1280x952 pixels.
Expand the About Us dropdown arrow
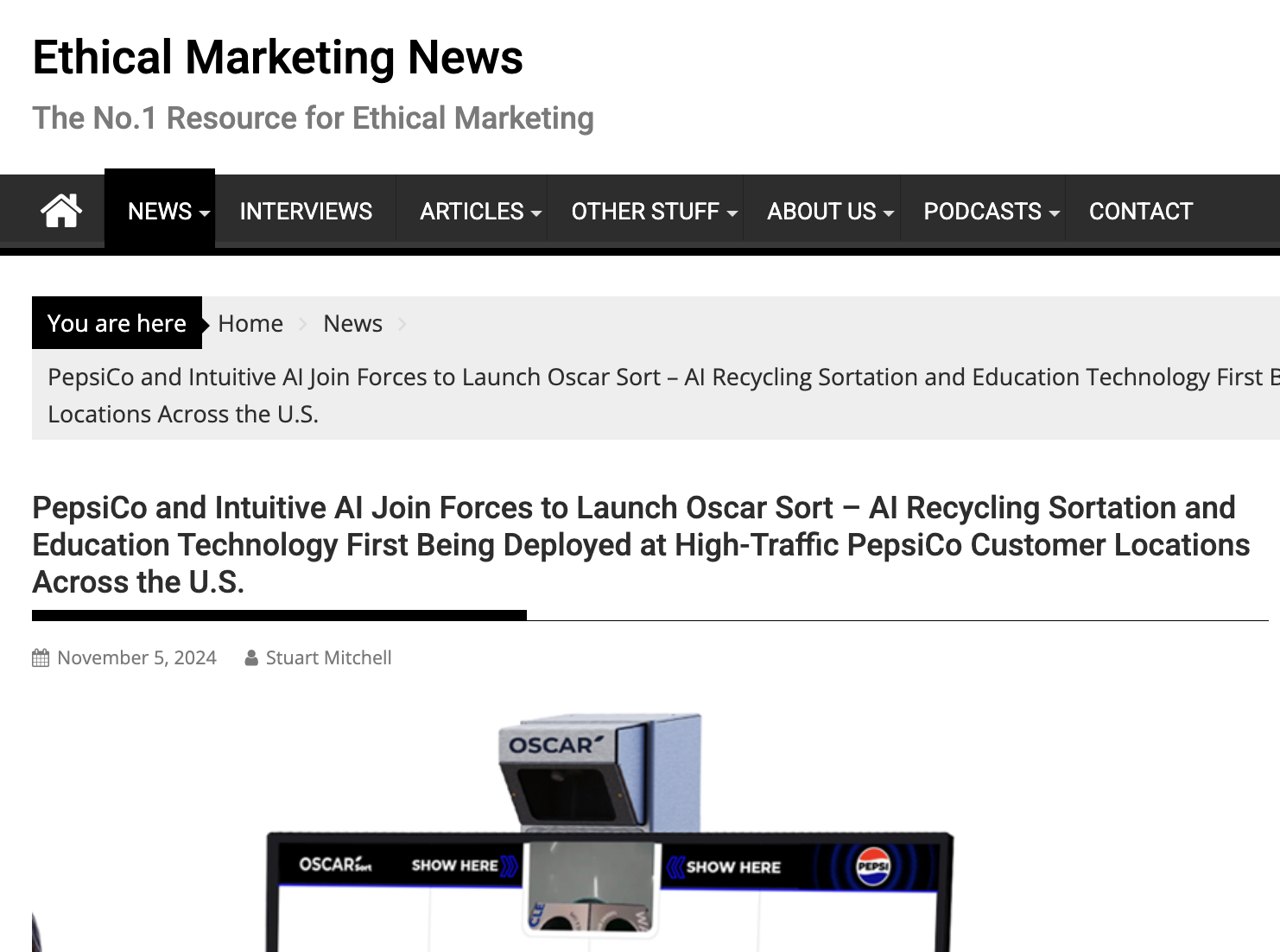(x=889, y=213)
